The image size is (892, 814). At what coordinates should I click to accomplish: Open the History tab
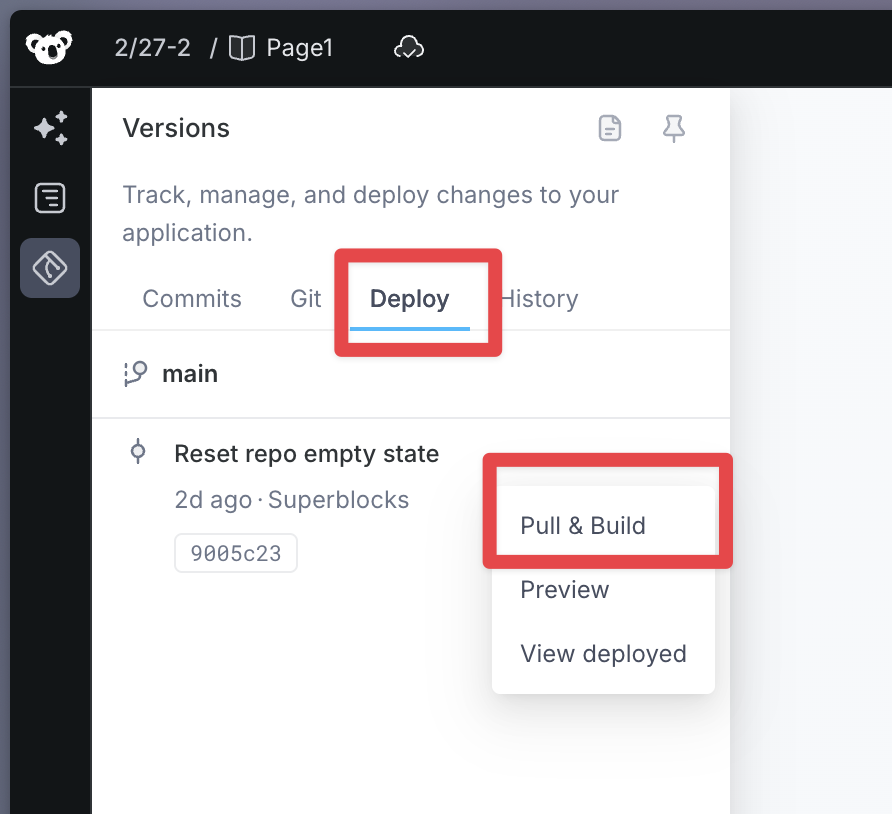pyautogui.click(x=540, y=299)
